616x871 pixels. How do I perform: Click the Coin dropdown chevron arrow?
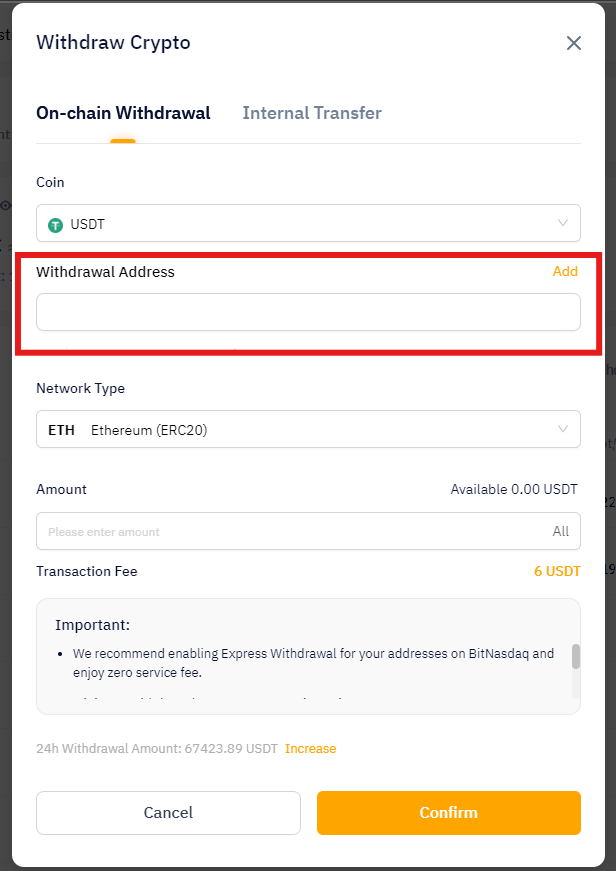click(563, 224)
